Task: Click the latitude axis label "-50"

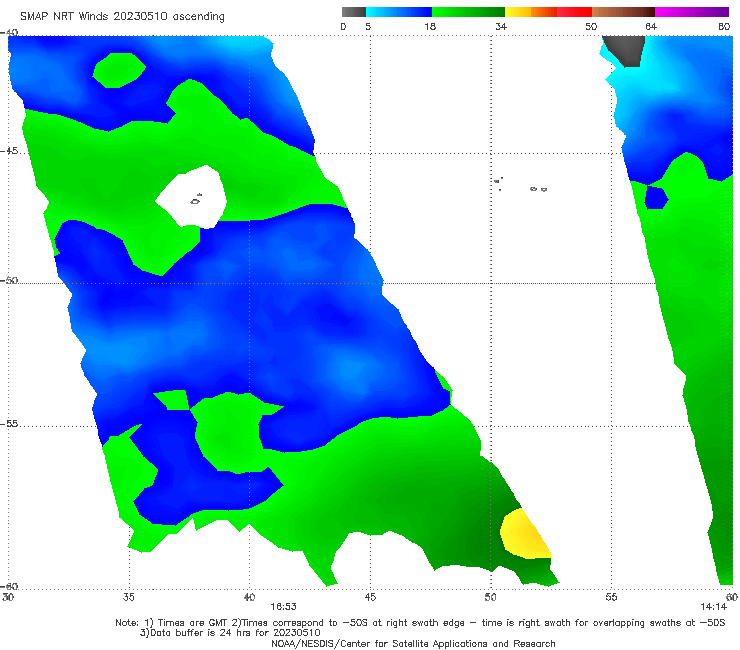Action: pyautogui.click(x=9, y=280)
